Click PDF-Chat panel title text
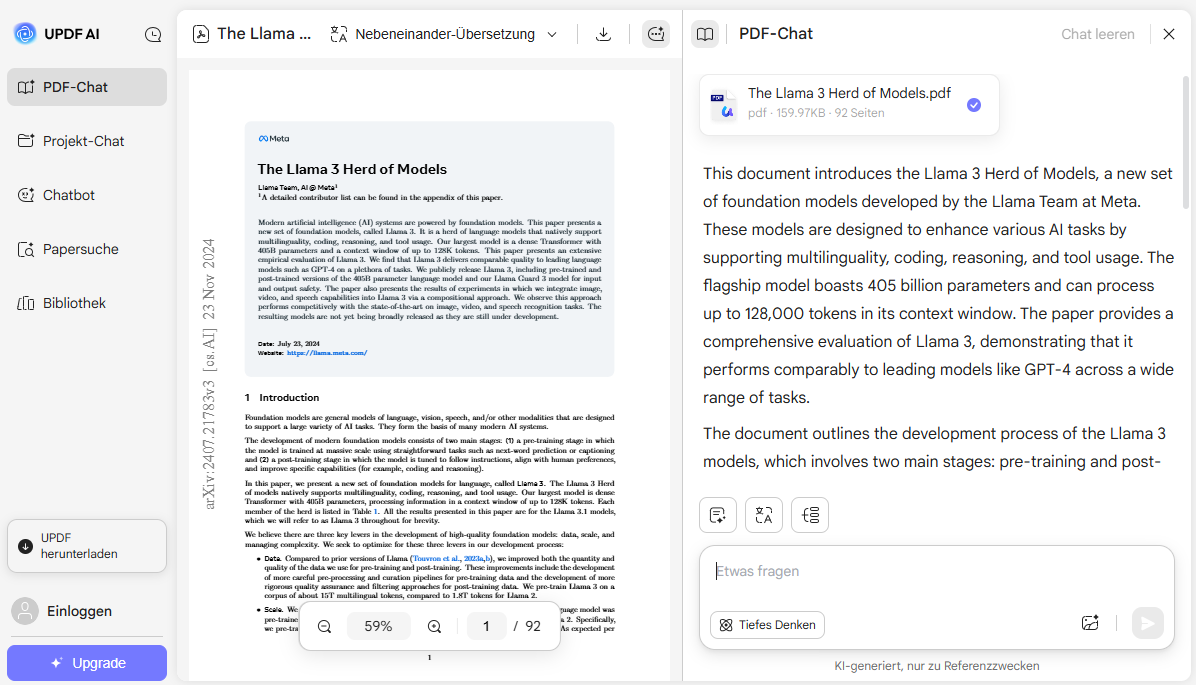This screenshot has width=1196, height=685. click(x=776, y=34)
